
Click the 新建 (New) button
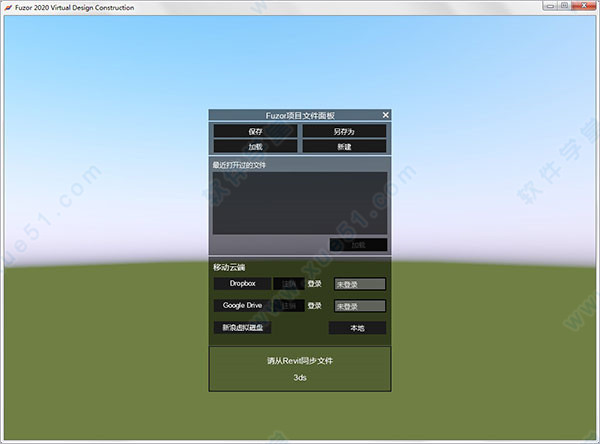click(344, 146)
